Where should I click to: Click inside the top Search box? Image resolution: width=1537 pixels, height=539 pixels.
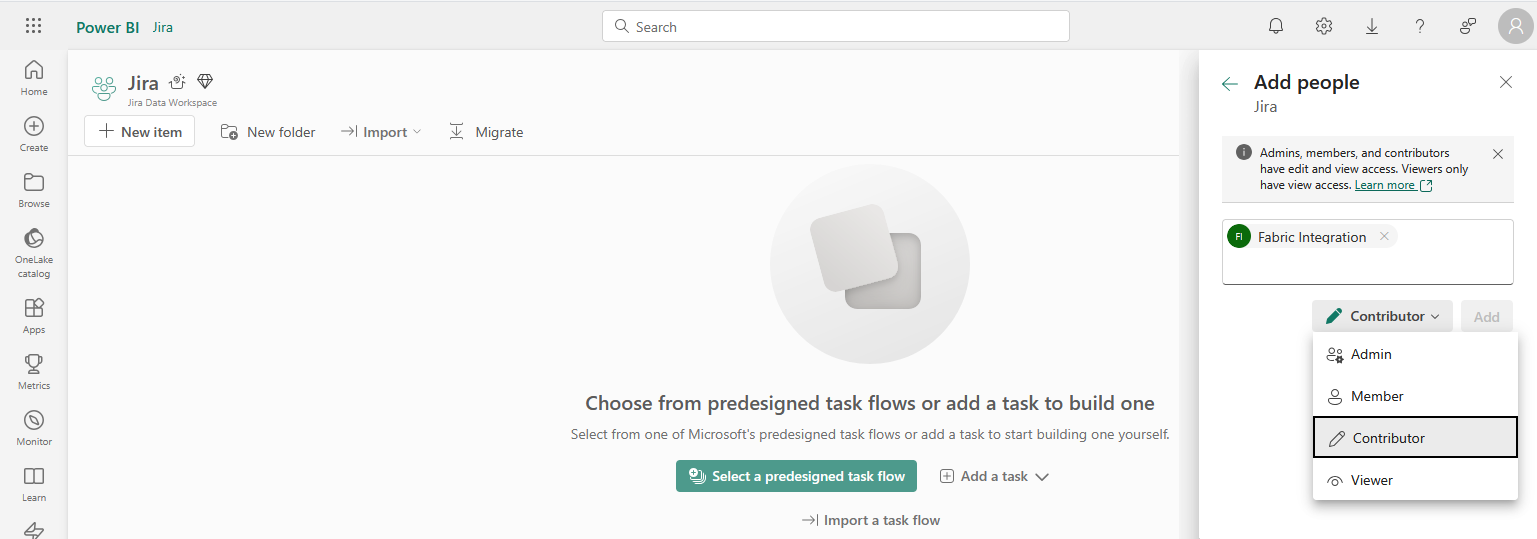tap(835, 27)
